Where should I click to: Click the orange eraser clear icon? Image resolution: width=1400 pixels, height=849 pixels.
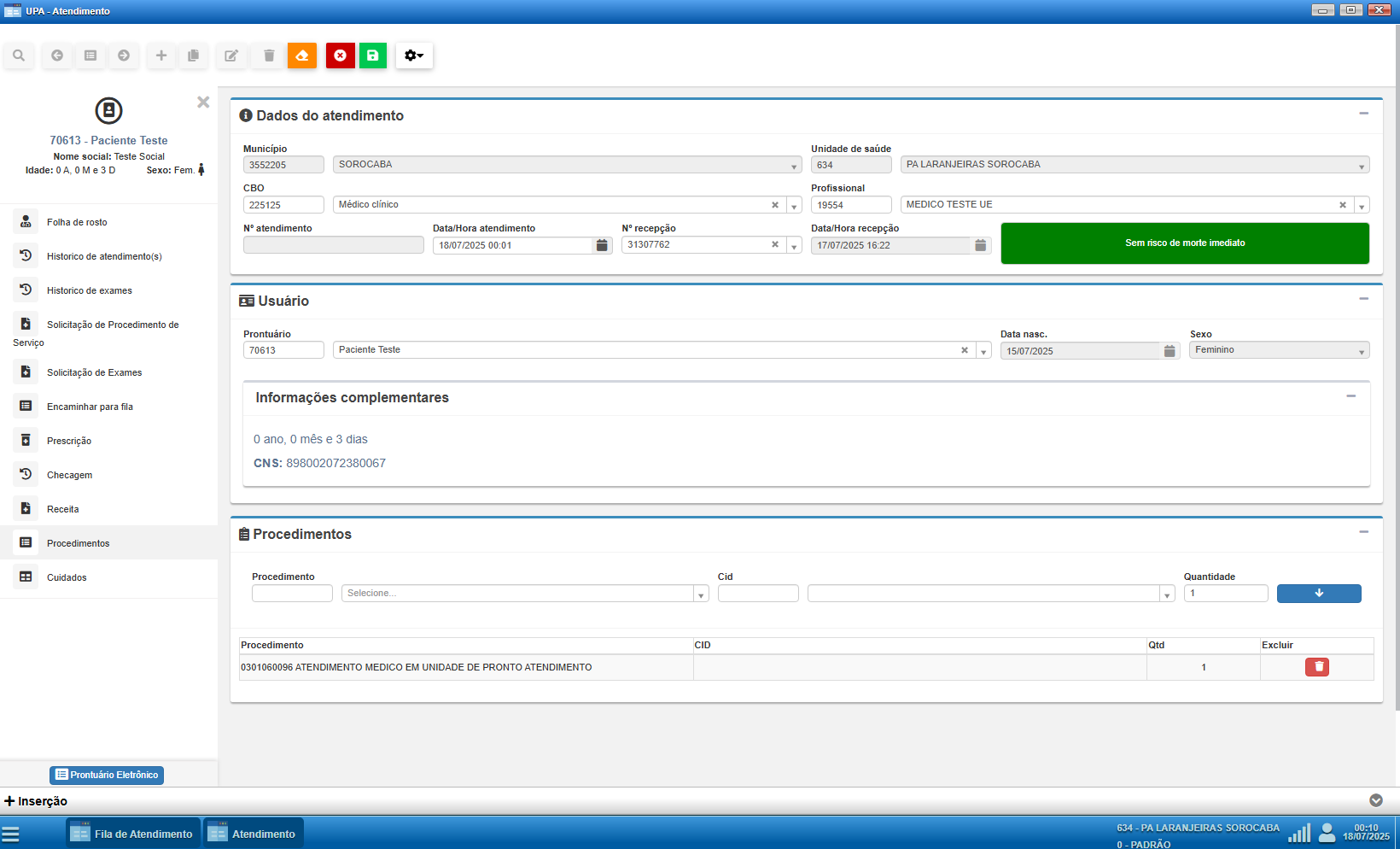point(302,56)
